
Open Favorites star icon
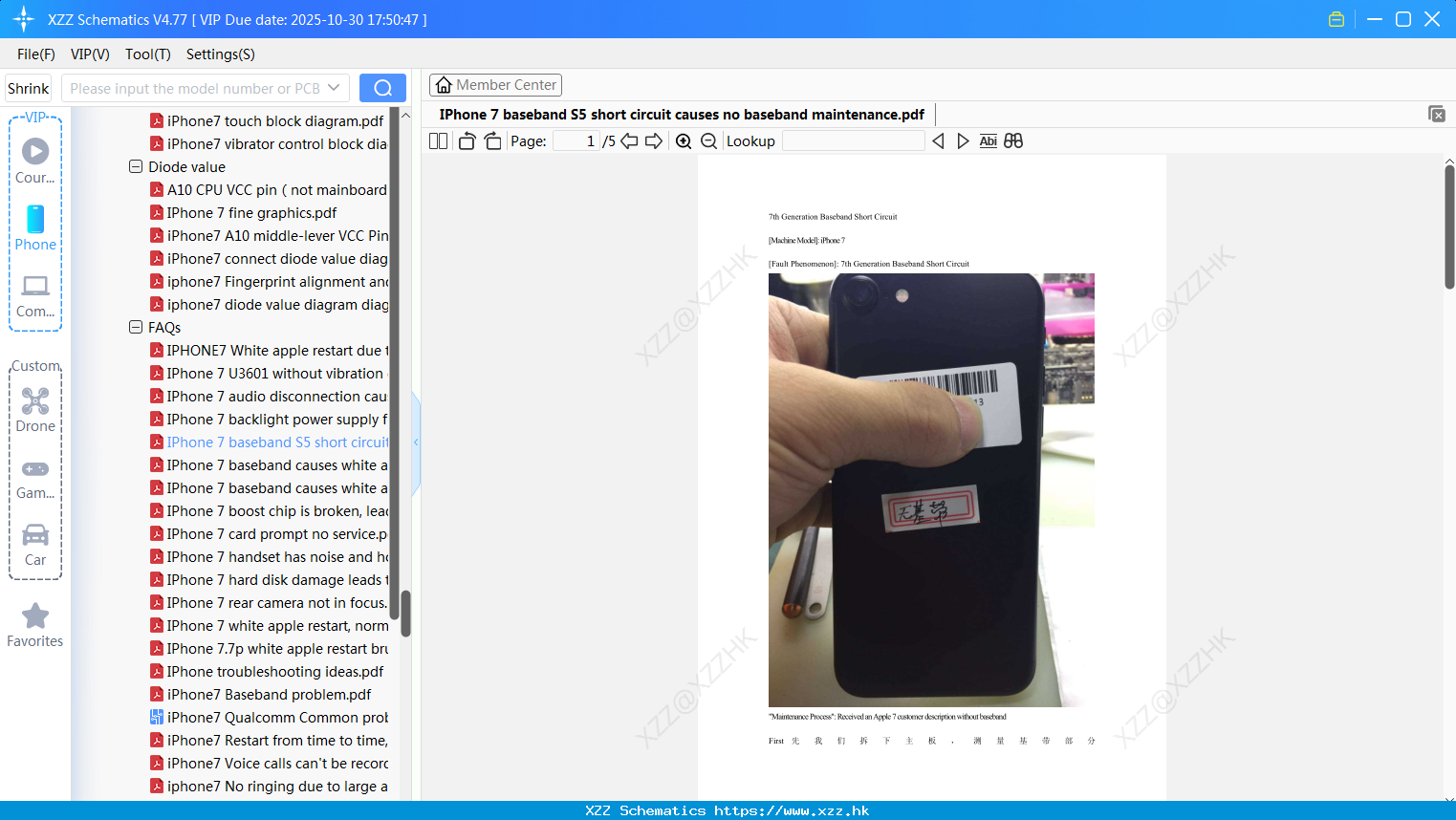coord(35,625)
